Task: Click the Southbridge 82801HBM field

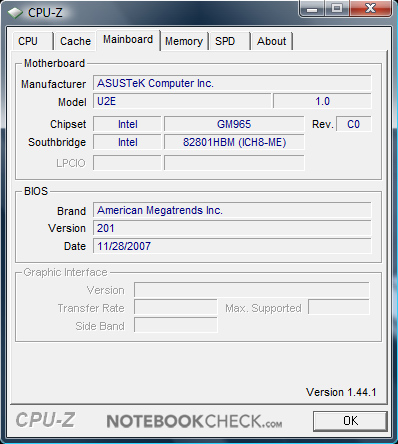Action: 234,142
